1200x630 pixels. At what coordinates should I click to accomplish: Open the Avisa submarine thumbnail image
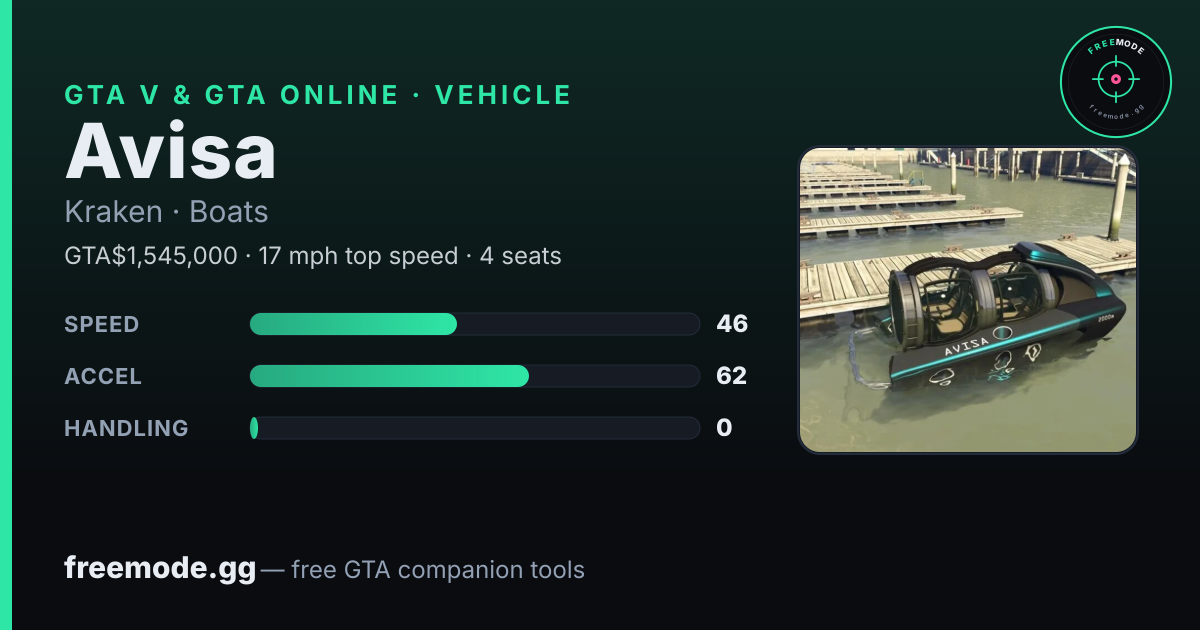(x=968, y=300)
